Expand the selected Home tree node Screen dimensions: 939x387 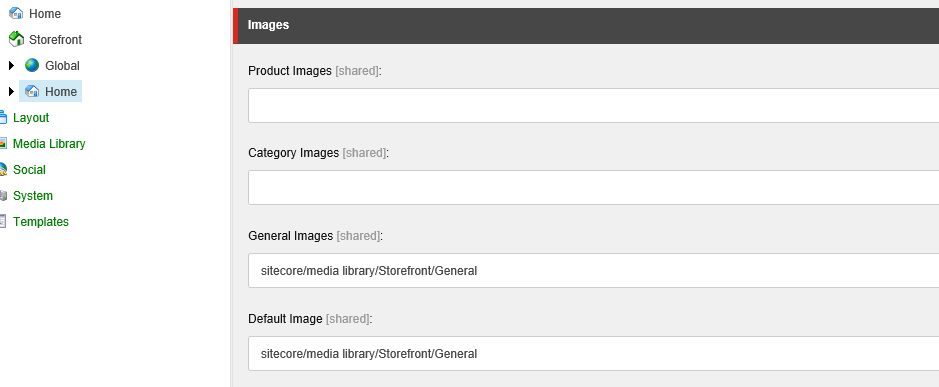tap(11, 92)
